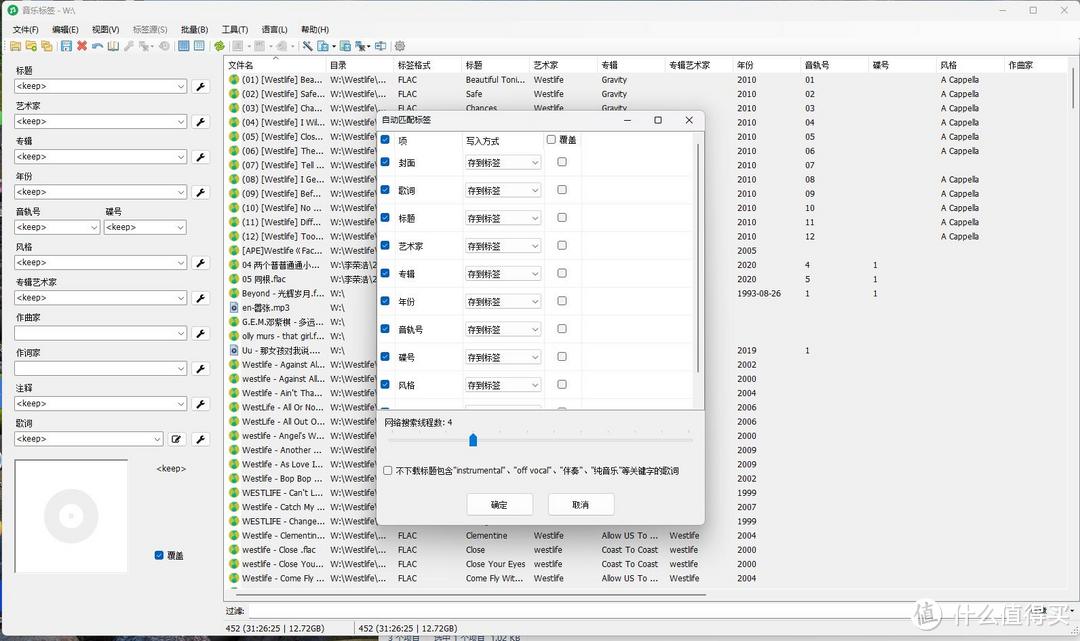This screenshot has height=641, width=1080.
Task: Click the 取消 button
Action: [x=580, y=505]
